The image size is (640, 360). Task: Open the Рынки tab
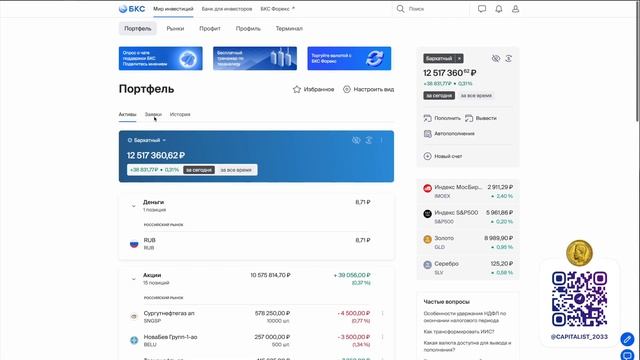175,29
